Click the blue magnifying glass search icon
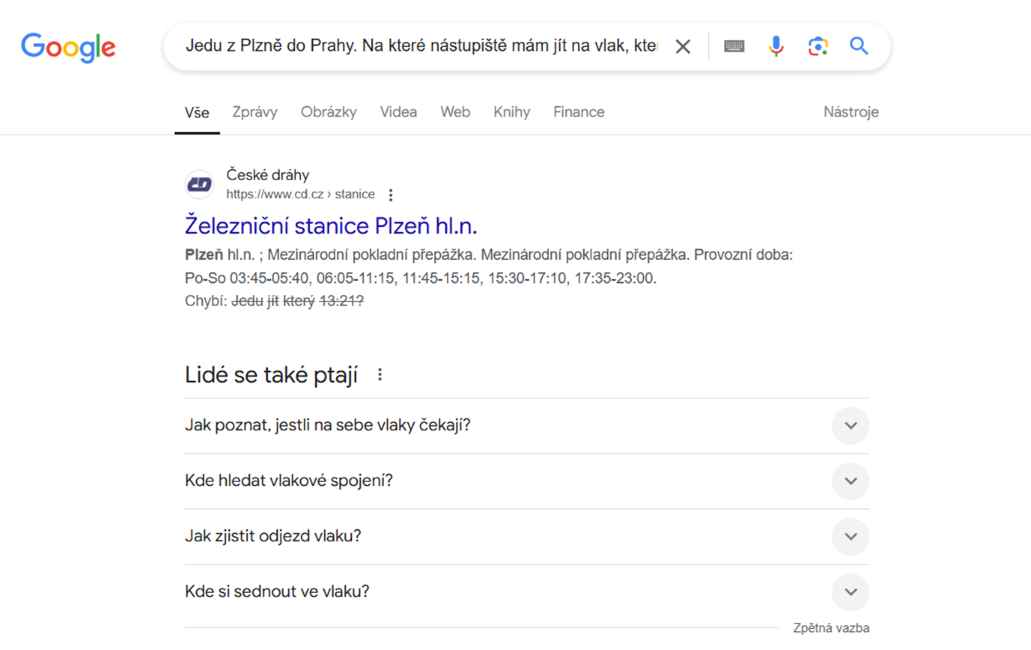The height and width of the screenshot is (650, 1031). (859, 46)
